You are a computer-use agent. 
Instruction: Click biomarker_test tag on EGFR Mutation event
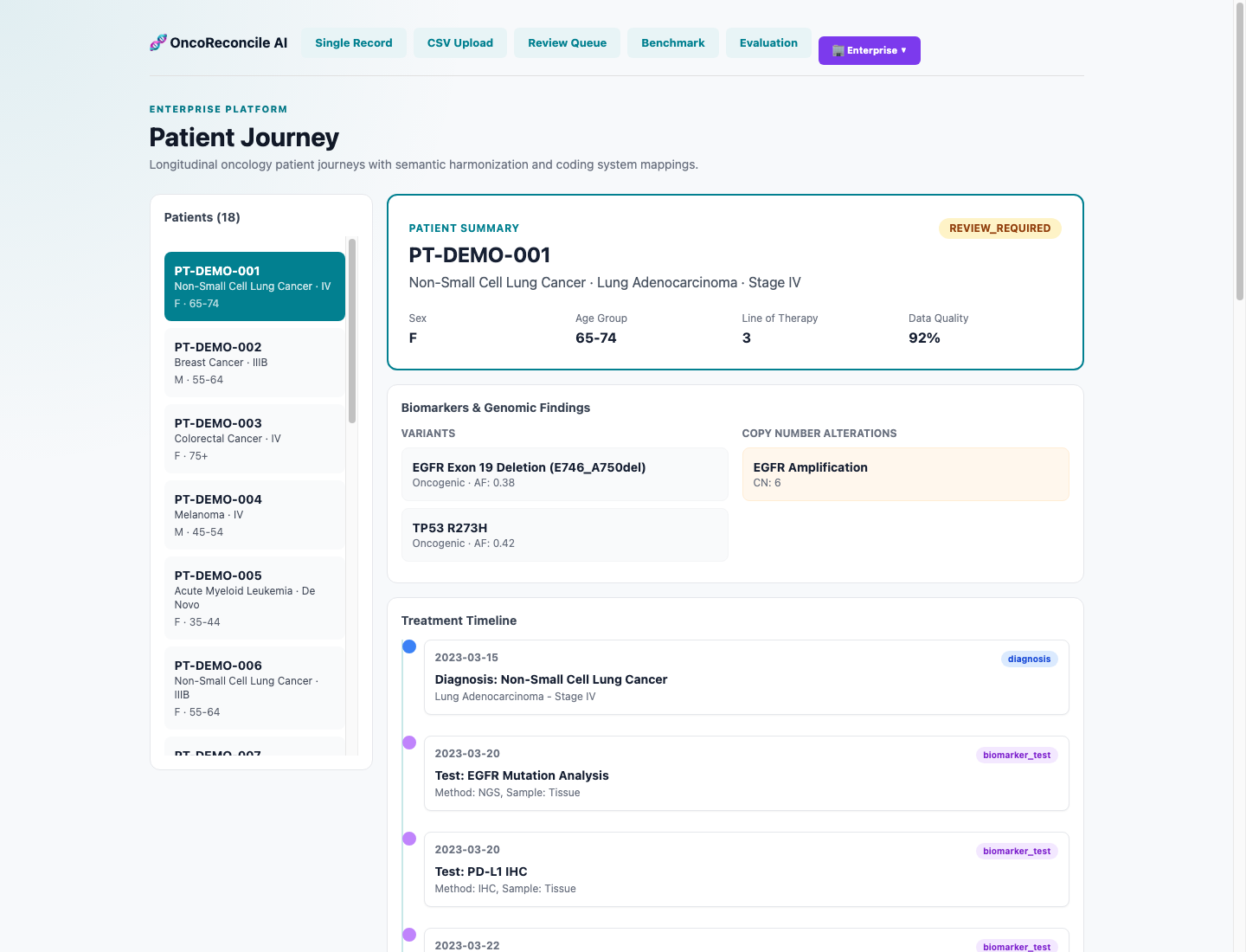1017,755
